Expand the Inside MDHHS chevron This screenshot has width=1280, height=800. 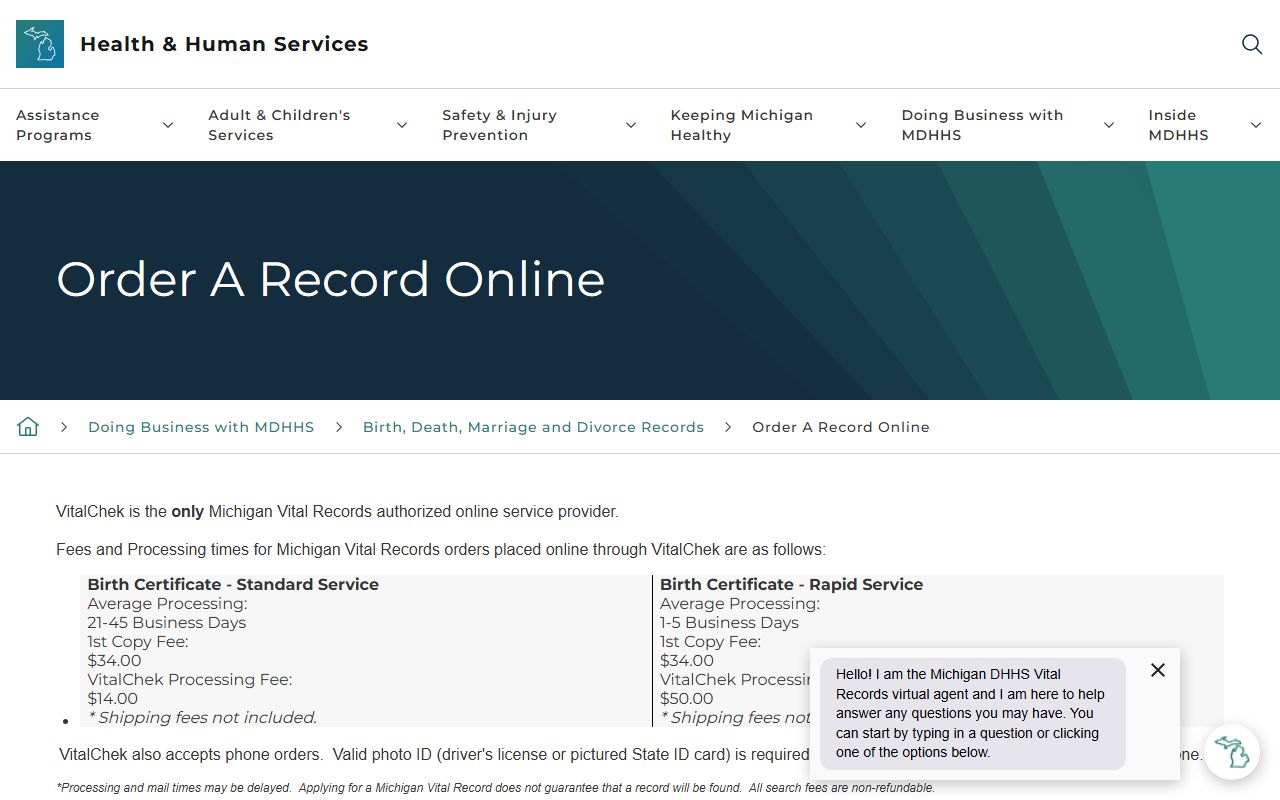(1256, 125)
